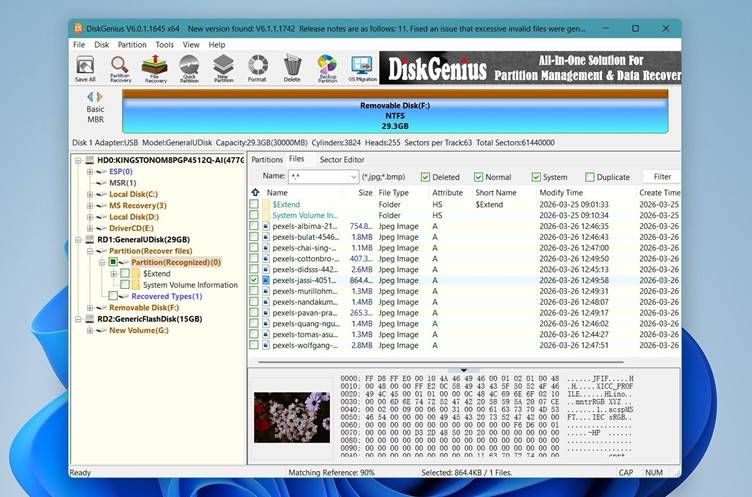Click the New Partition icon
The width and height of the screenshot is (752, 497).
pyautogui.click(x=223, y=68)
